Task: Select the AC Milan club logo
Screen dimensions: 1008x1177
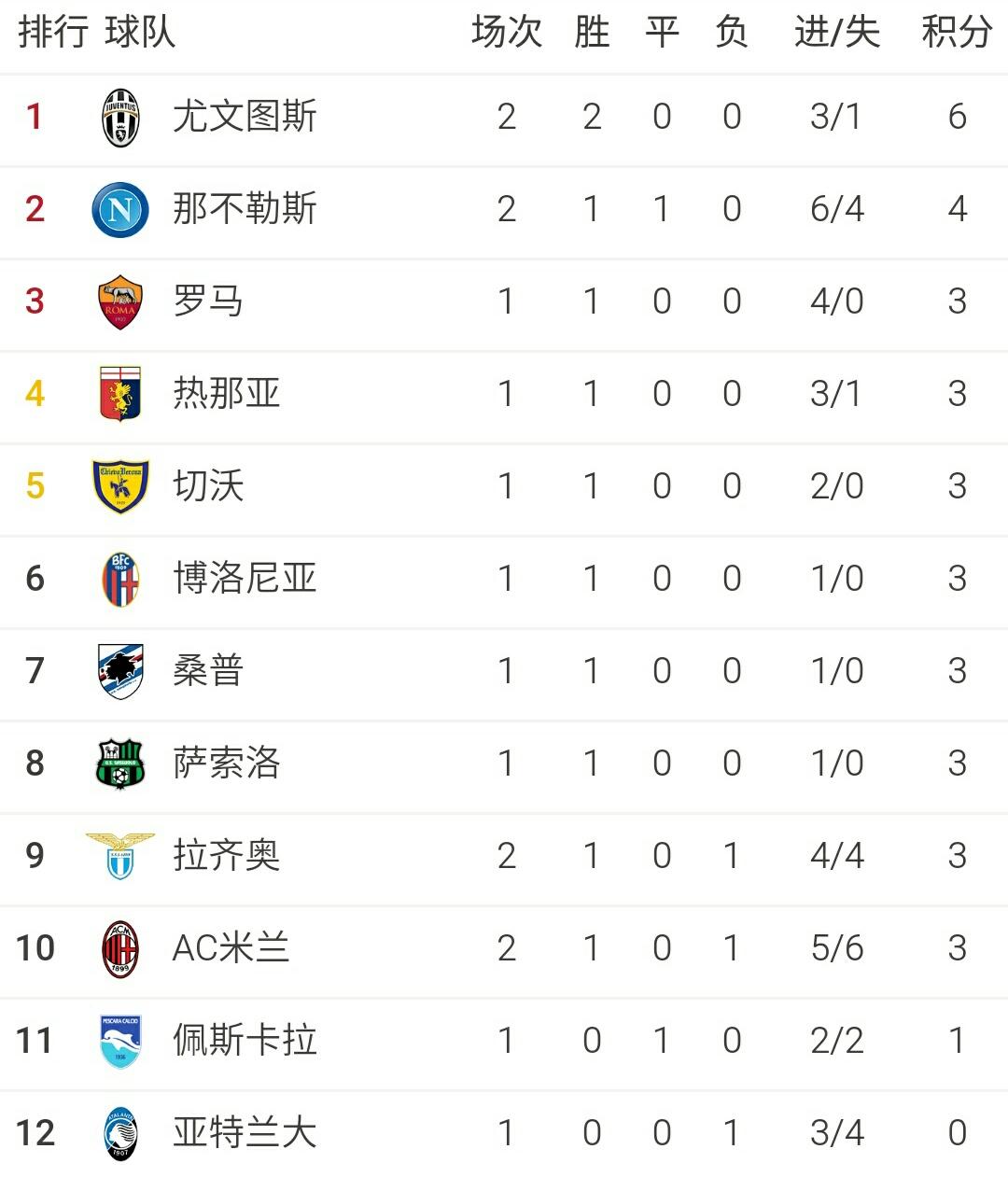Action: (x=120, y=948)
